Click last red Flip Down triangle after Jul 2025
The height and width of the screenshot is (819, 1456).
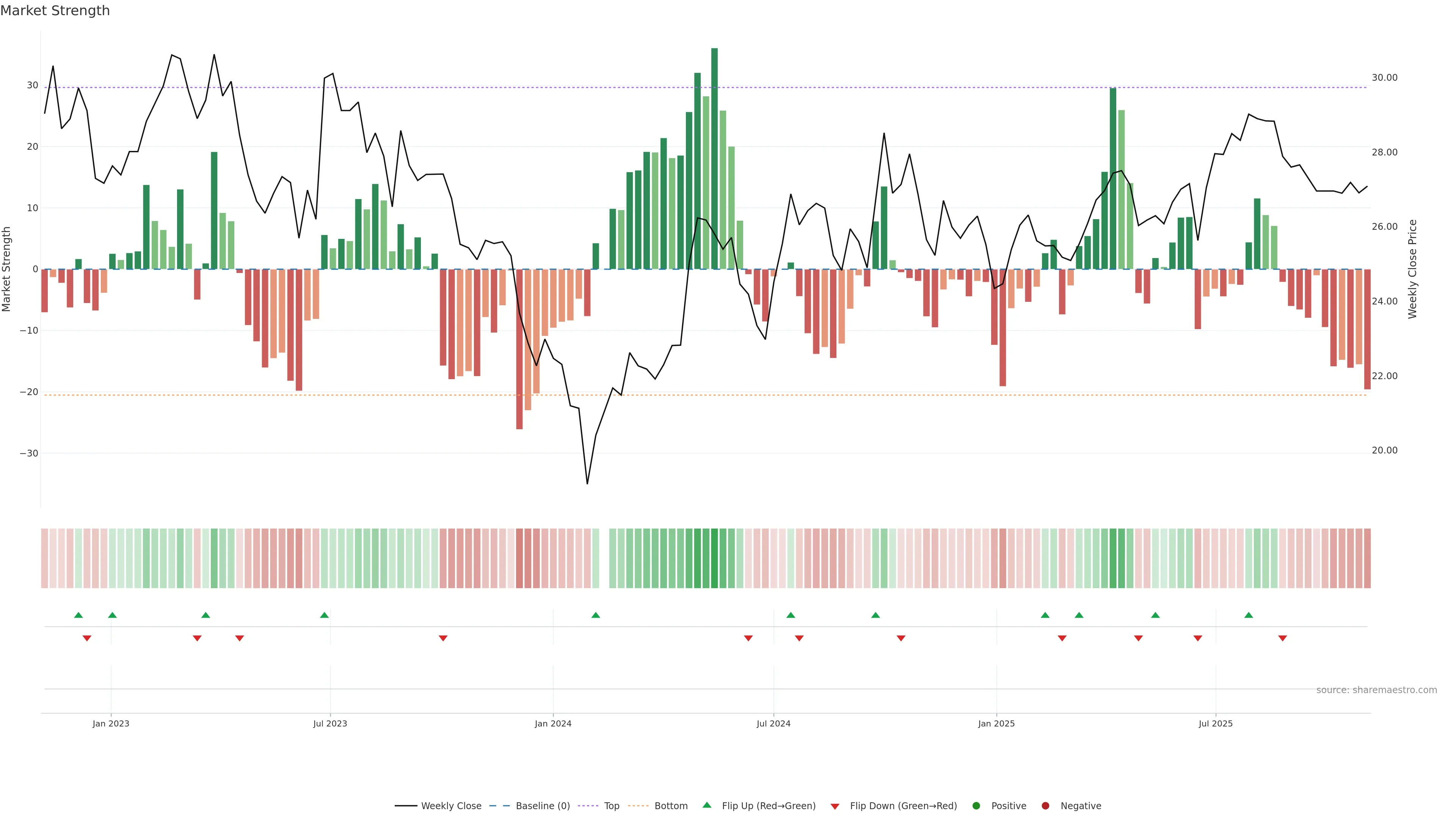point(1282,638)
